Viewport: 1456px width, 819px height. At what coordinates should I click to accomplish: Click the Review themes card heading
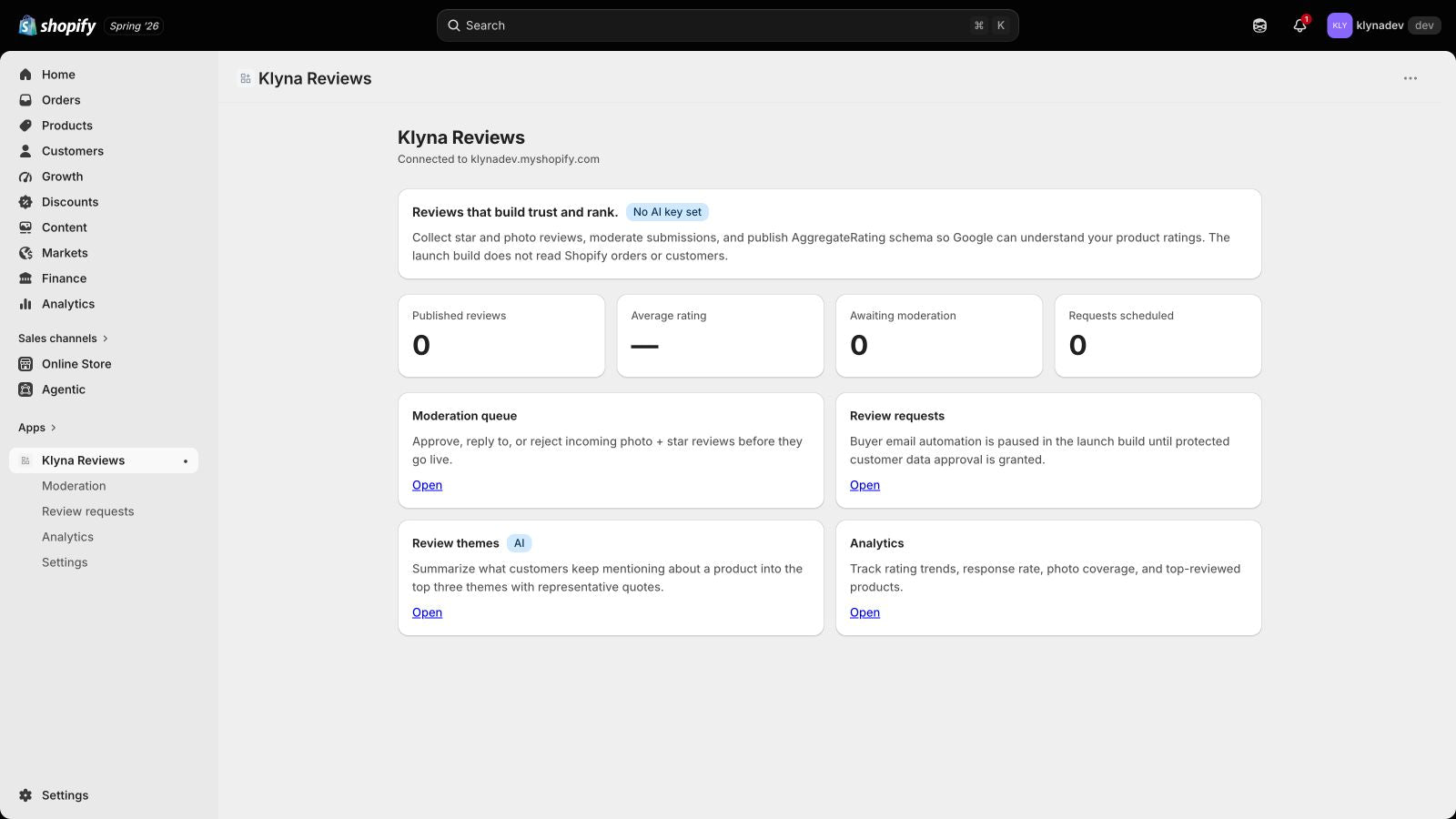tap(456, 543)
